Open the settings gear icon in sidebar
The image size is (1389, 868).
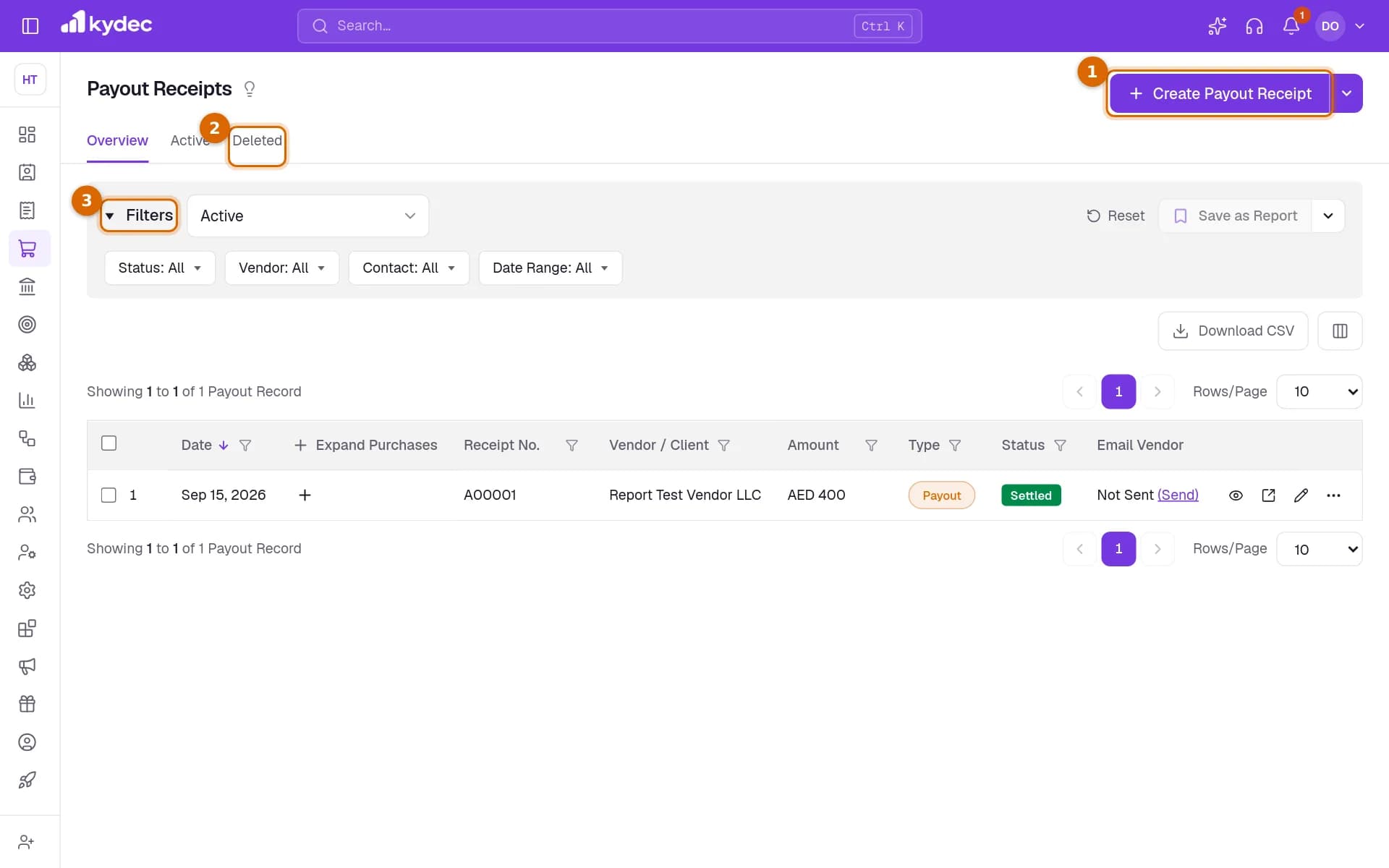27,590
